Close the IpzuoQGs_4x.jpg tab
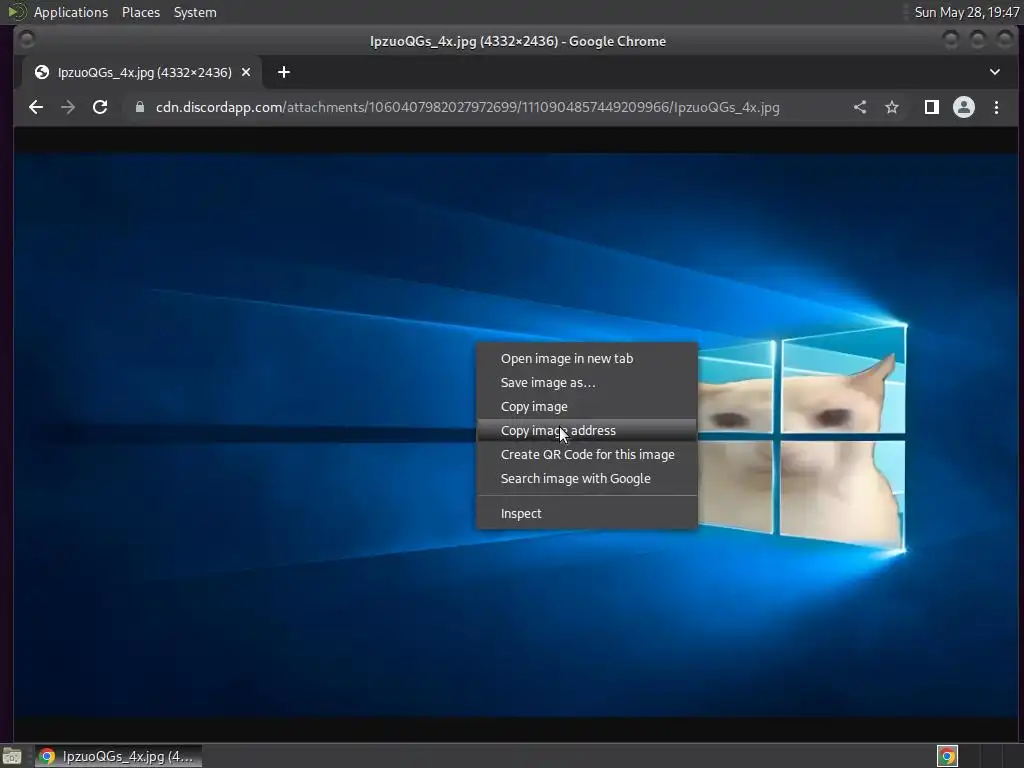Image resolution: width=1024 pixels, height=768 pixels. coord(246,72)
